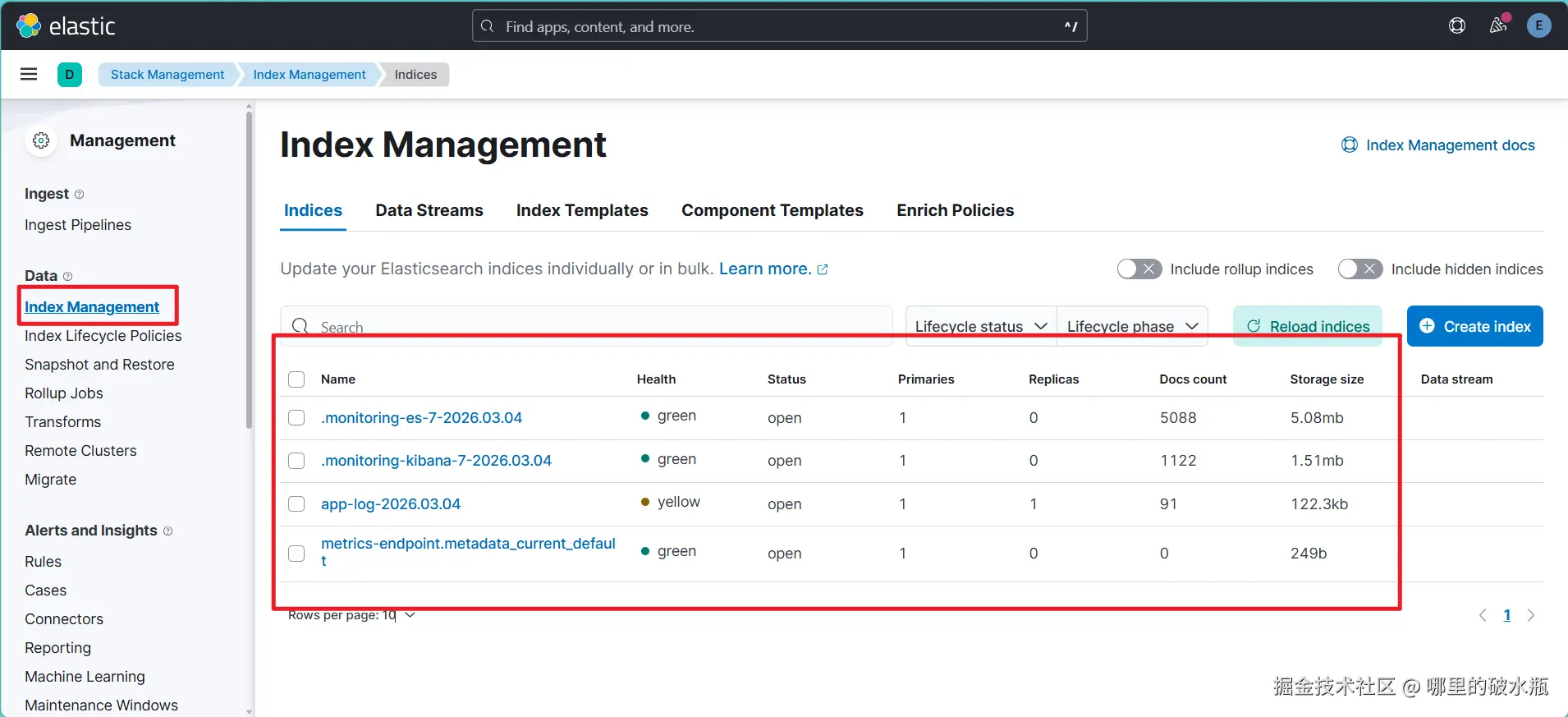
Task: Focus the global Find apps search bar
Action: 780,26
